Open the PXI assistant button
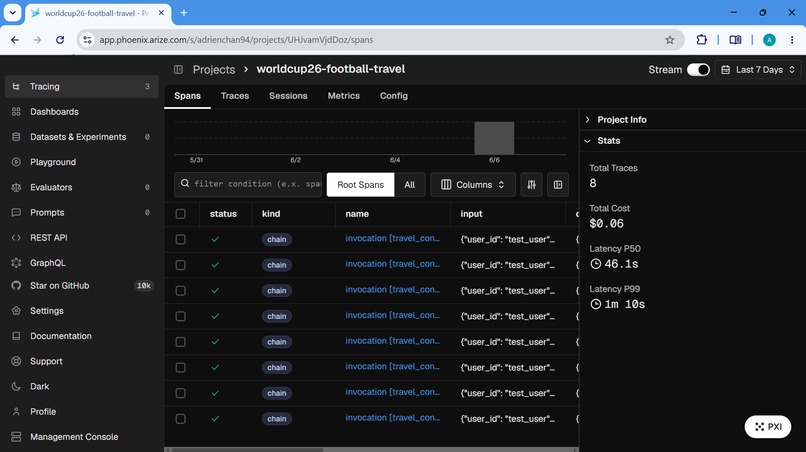Screen dimensions: 806x452 click(768, 427)
